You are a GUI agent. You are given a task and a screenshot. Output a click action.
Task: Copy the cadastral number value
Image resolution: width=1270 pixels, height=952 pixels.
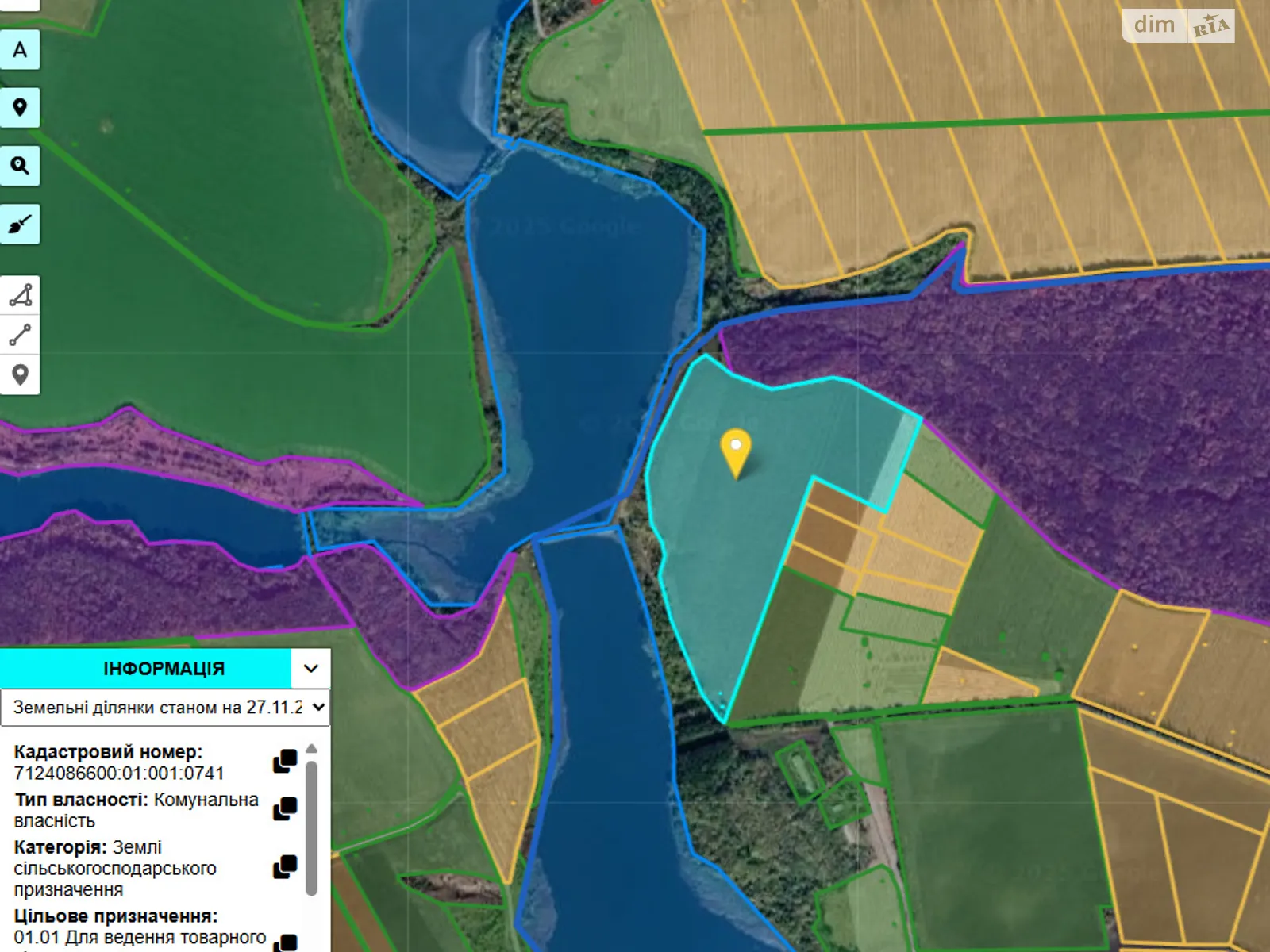(x=285, y=762)
